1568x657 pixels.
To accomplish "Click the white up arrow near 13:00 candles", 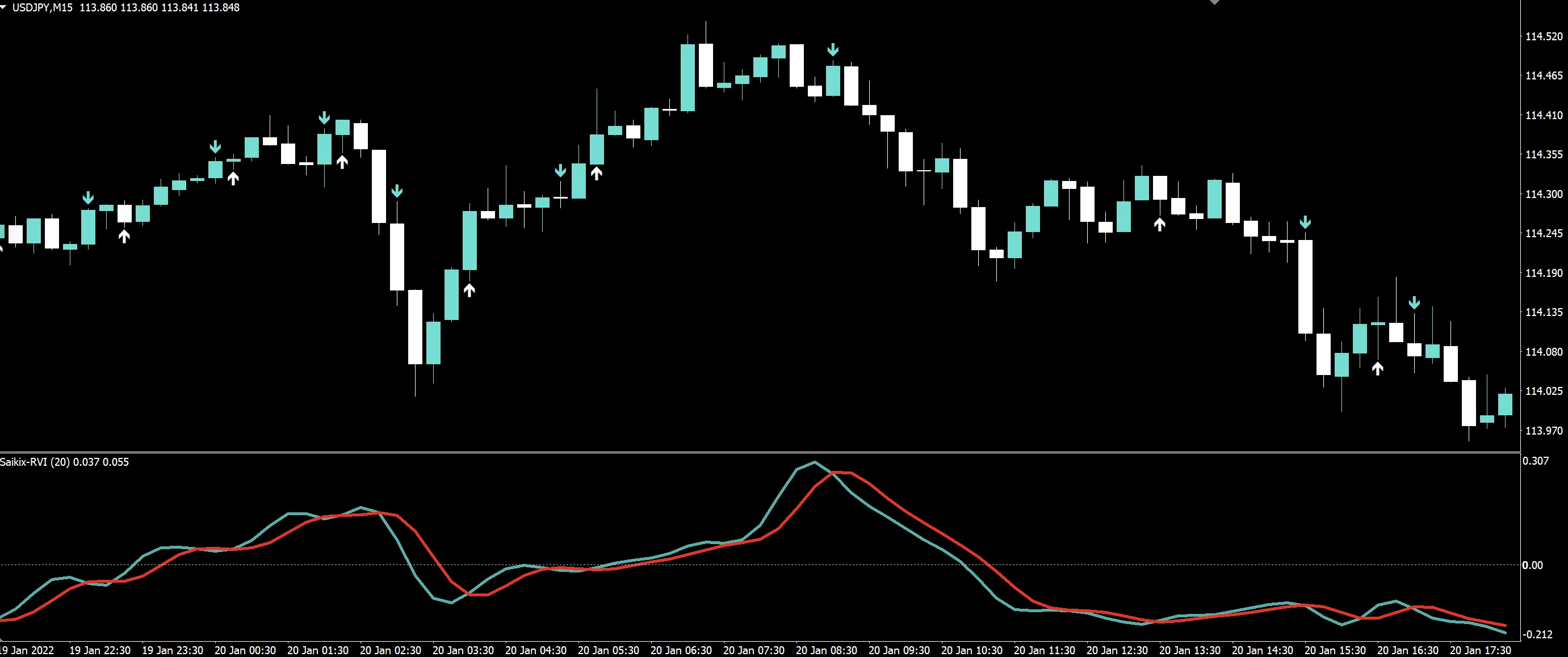I will coord(1160,225).
